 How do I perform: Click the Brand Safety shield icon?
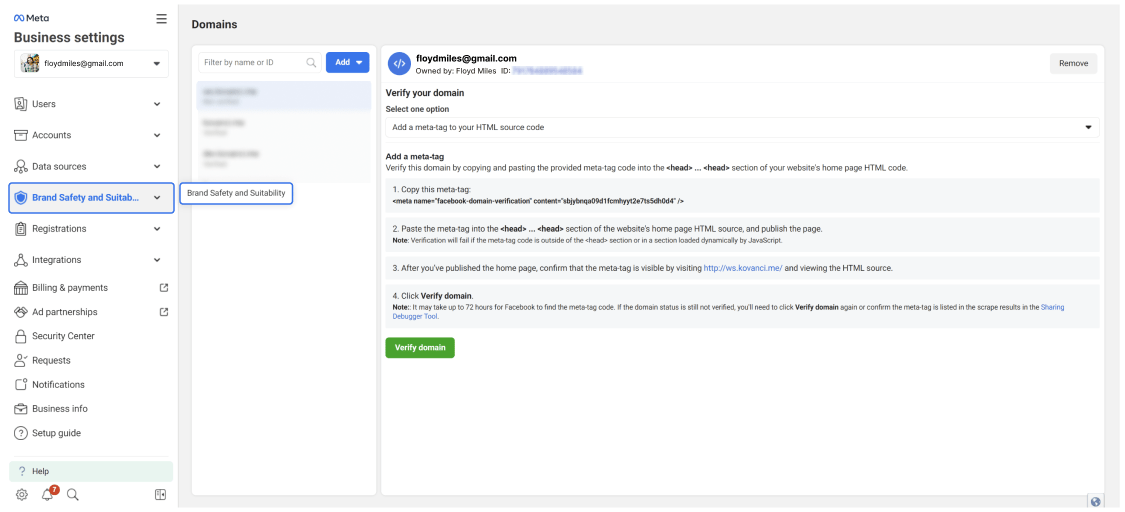[21, 198]
